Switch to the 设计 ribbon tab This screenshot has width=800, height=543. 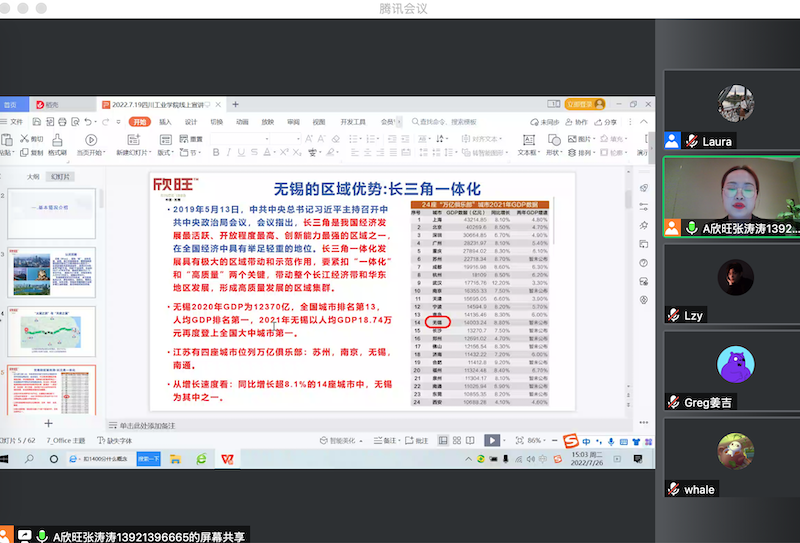[x=191, y=122]
